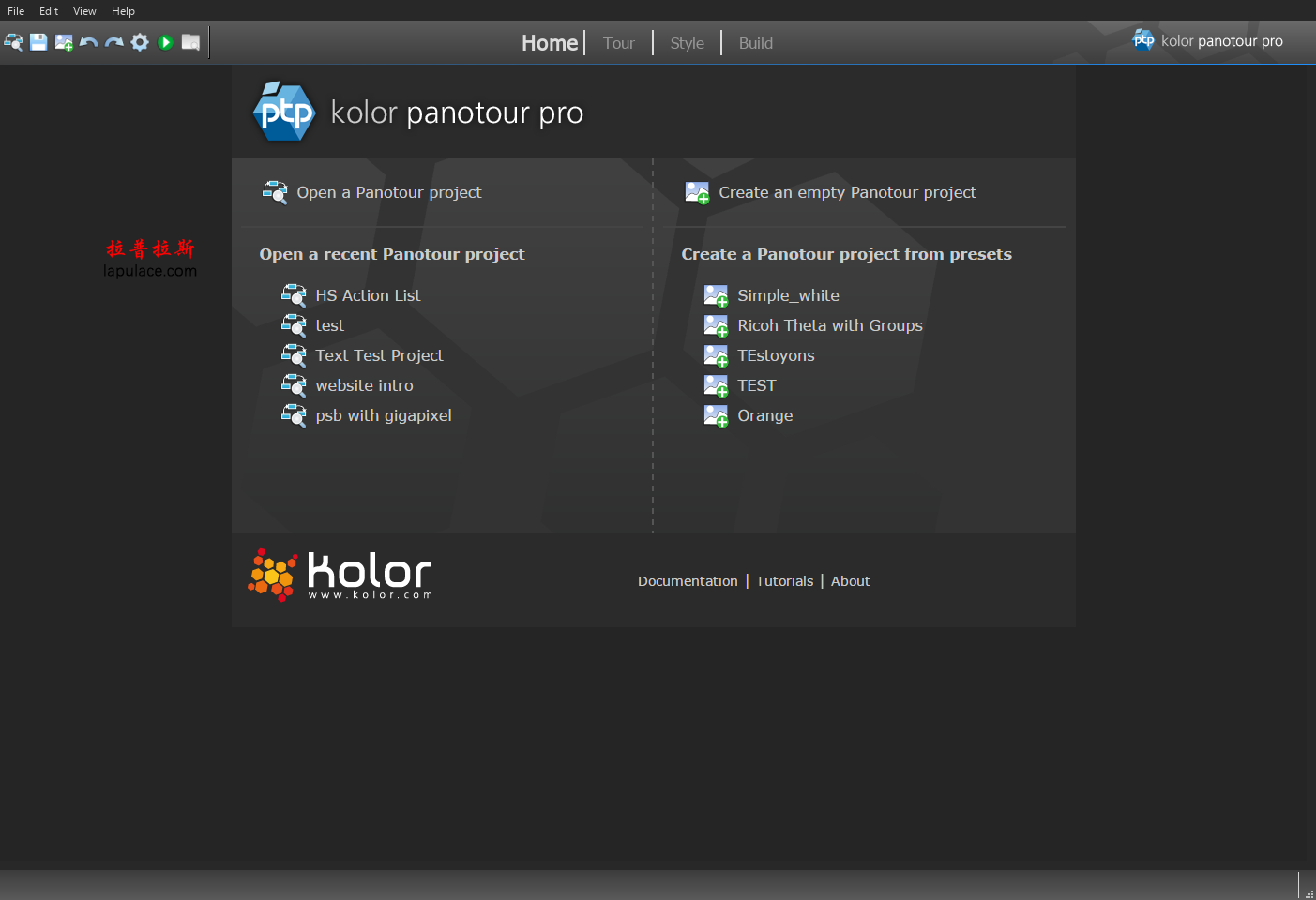Open the File menu
This screenshot has width=1316, height=900.
(15, 10)
